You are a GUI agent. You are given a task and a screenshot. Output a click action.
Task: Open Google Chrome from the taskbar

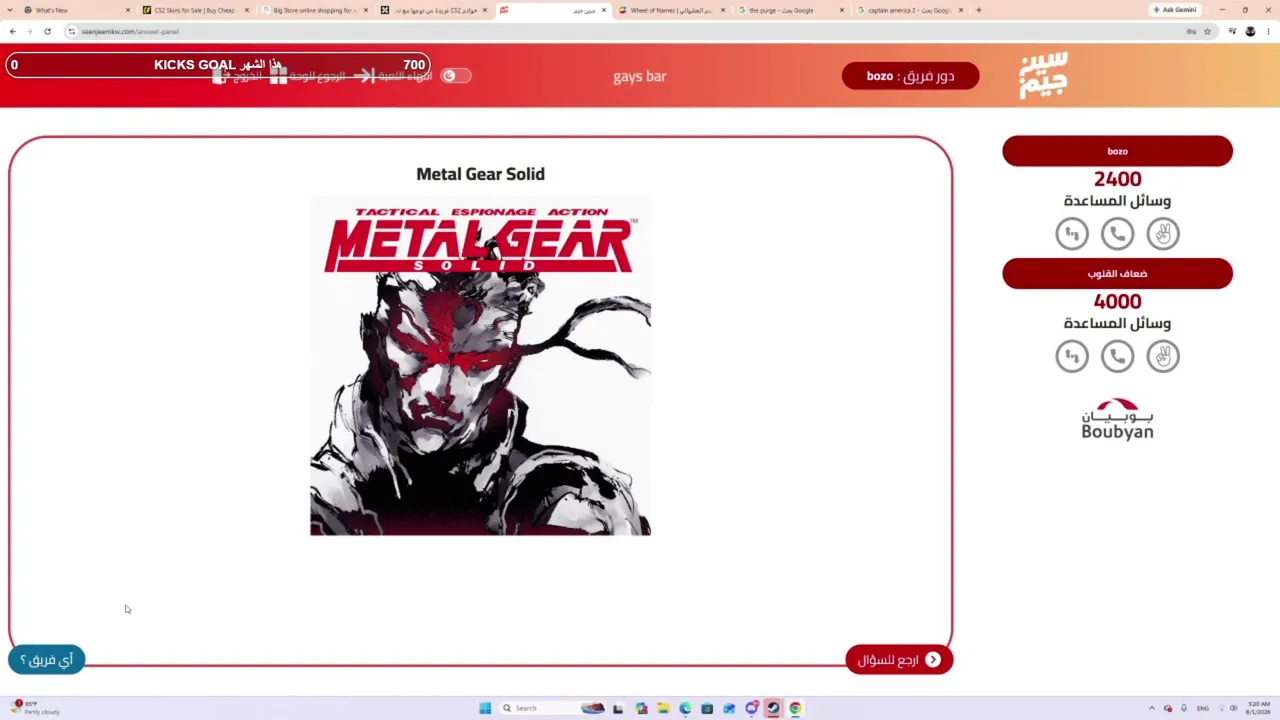coord(795,708)
